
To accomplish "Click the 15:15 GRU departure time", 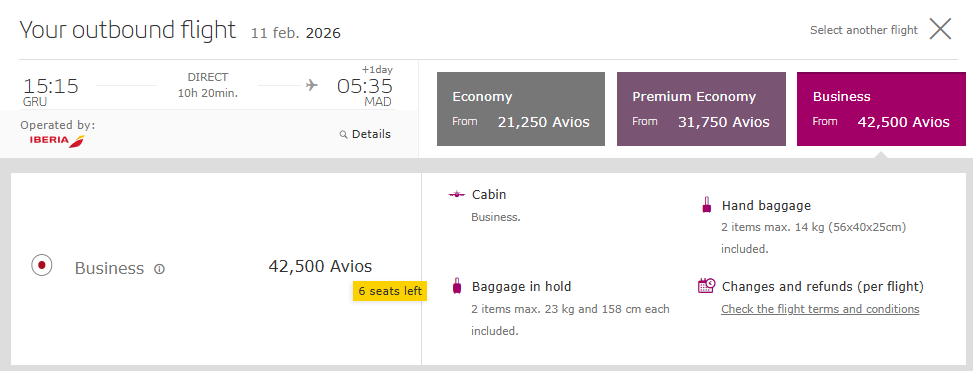I will point(51,91).
